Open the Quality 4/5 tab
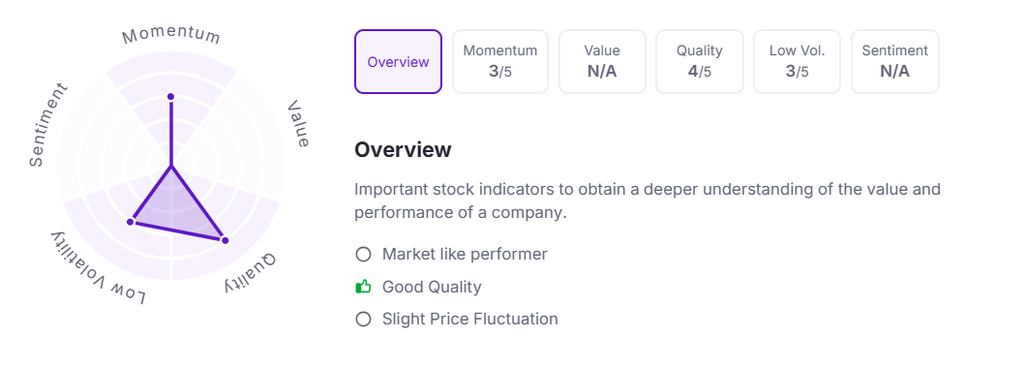 (x=699, y=61)
